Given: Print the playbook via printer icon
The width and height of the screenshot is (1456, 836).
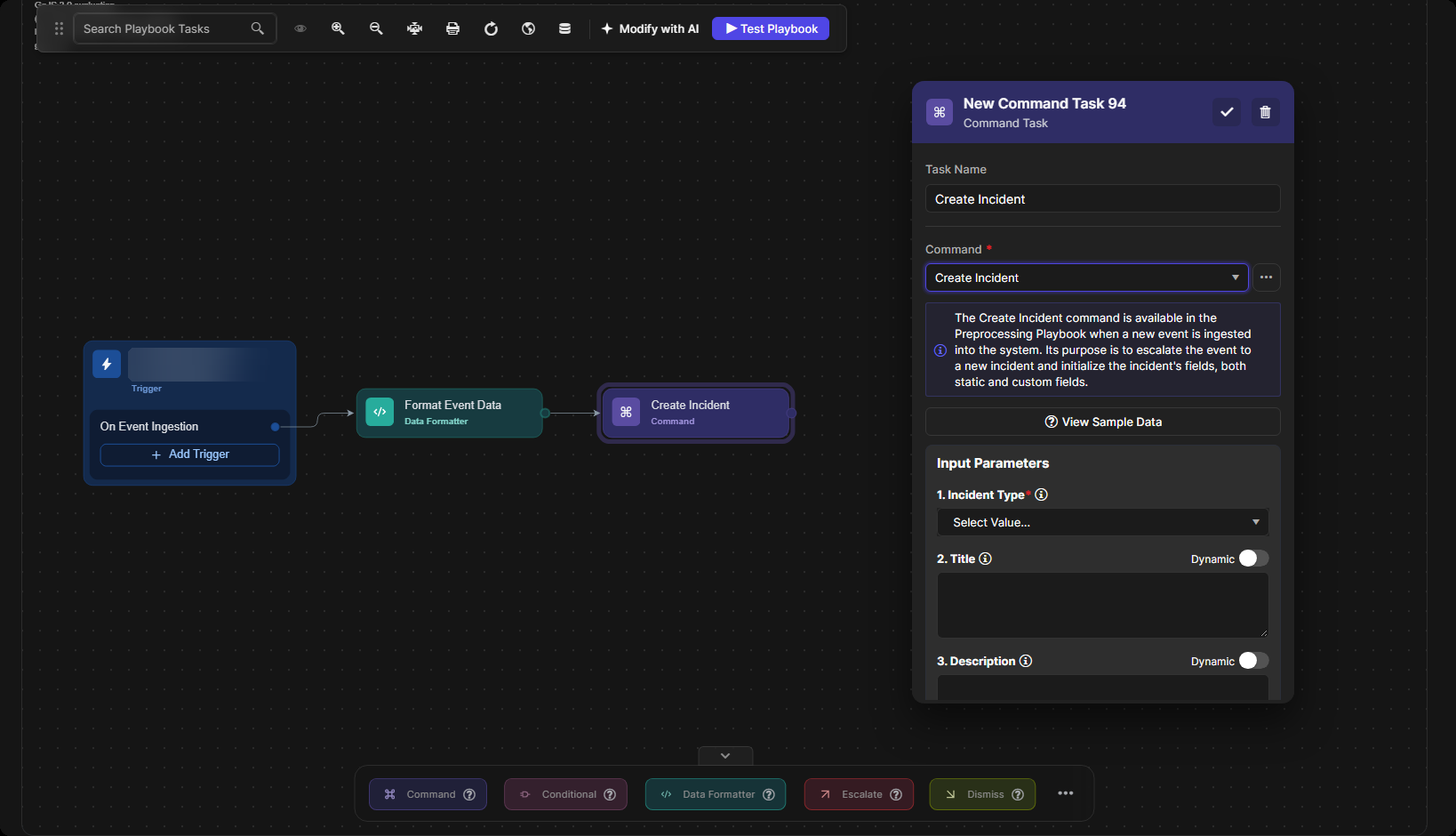Looking at the screenshot, I should [452, 28].
